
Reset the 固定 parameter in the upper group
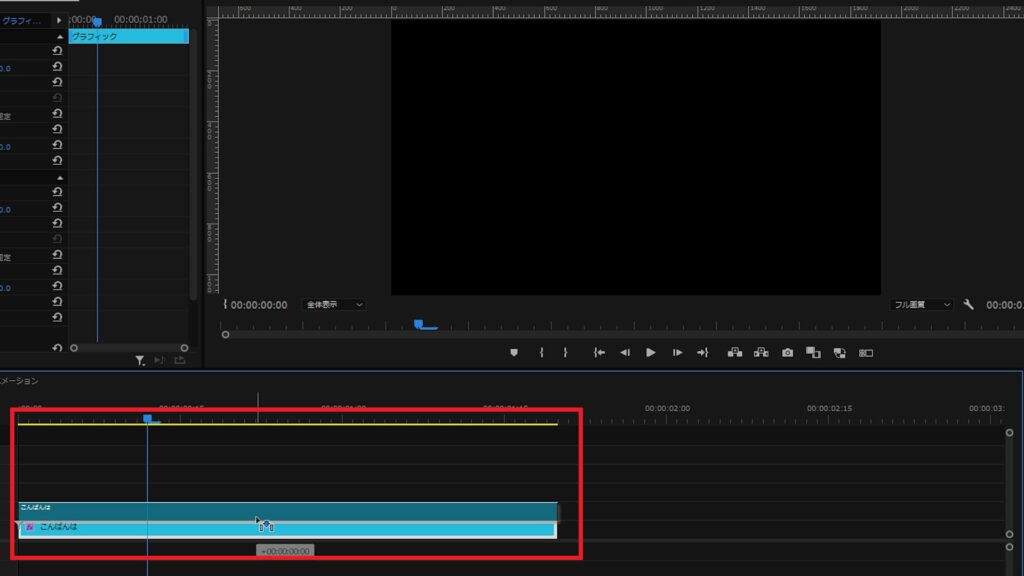57,114
